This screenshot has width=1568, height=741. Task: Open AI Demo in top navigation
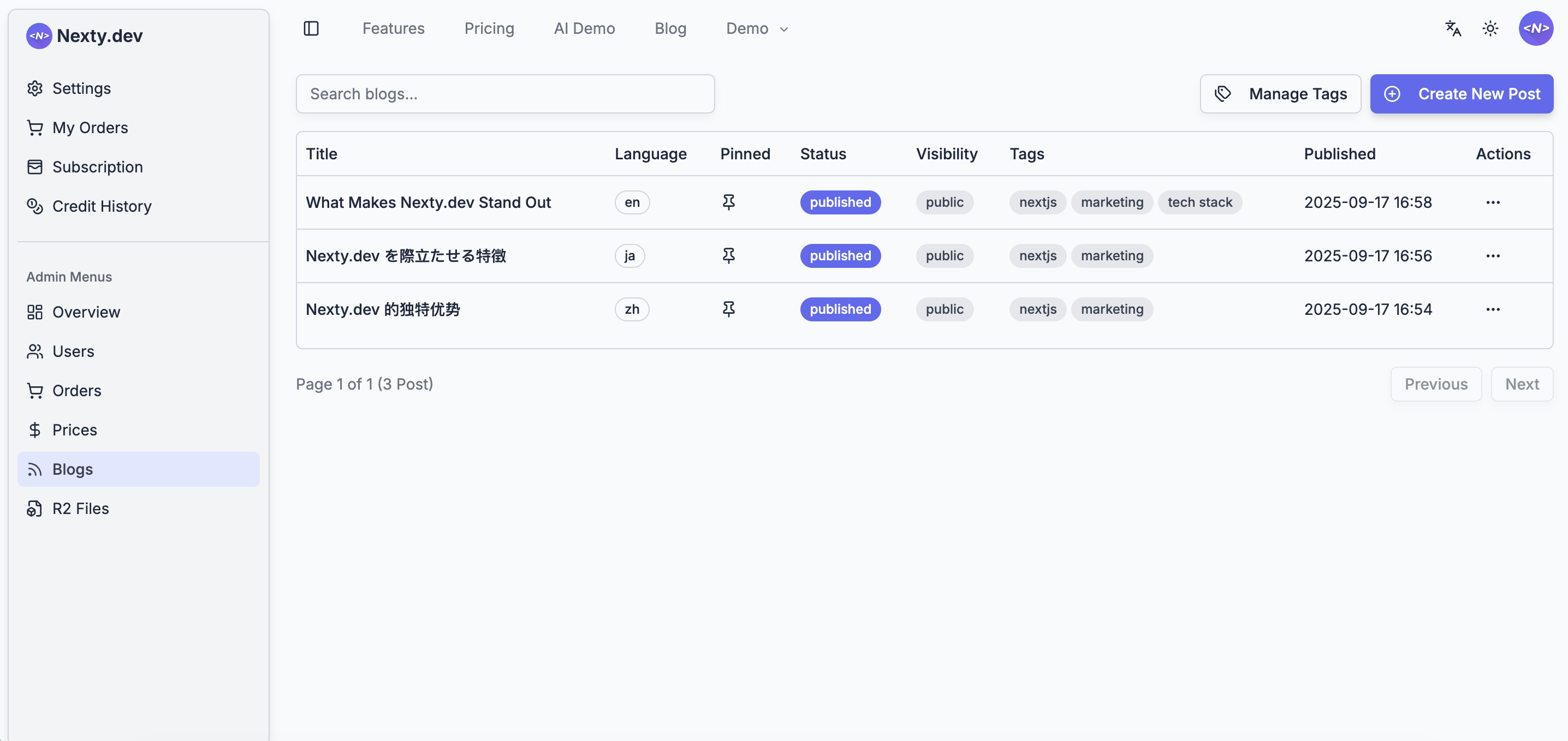point(584,28)
